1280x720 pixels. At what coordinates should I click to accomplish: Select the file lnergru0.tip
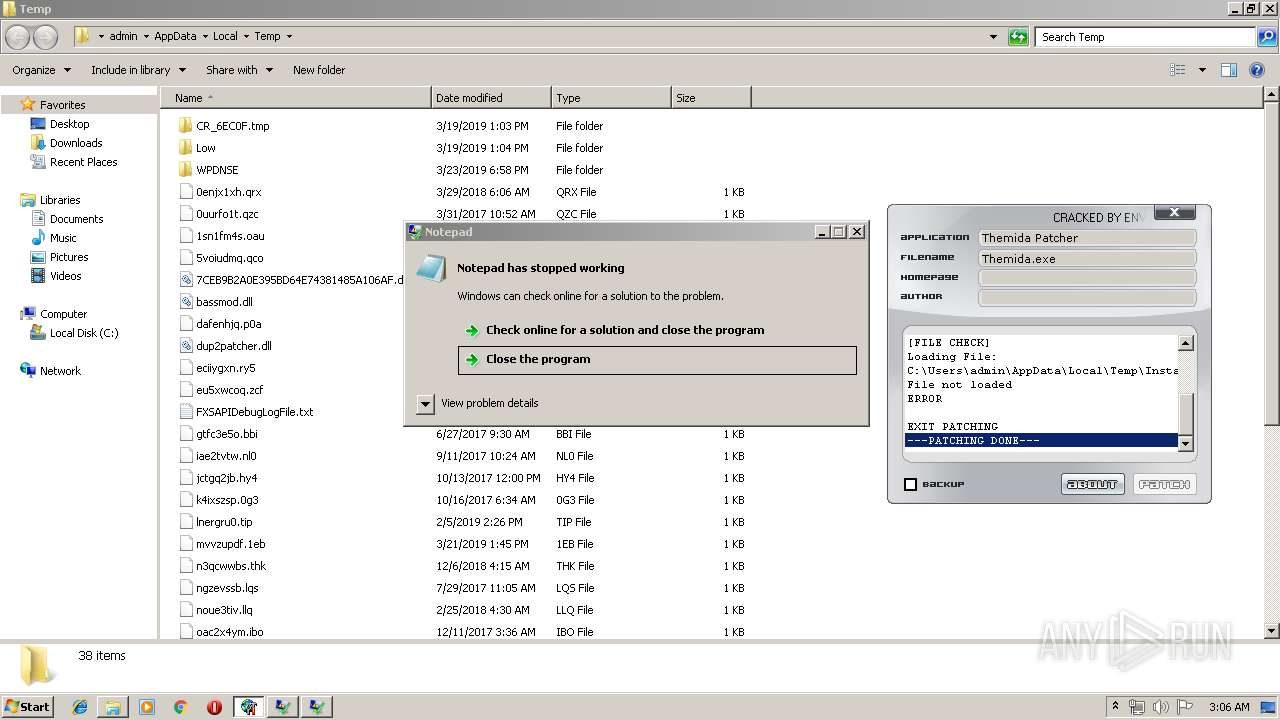click(224, 522)
